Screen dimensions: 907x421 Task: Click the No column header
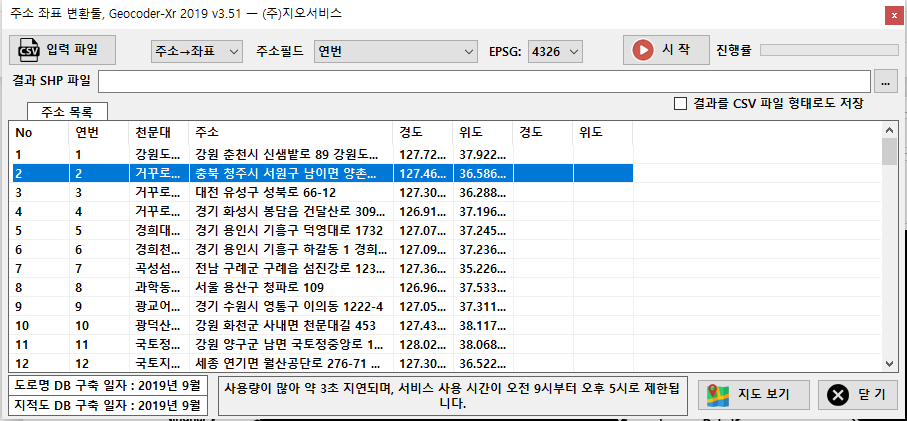40,132
